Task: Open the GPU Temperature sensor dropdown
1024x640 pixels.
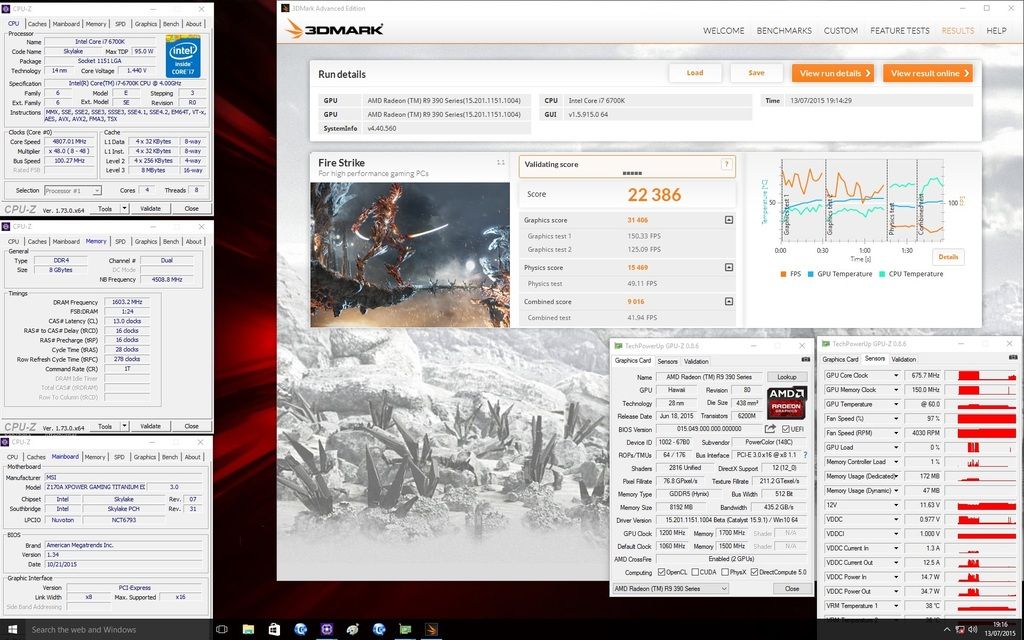Action: [x=895, y=404]
